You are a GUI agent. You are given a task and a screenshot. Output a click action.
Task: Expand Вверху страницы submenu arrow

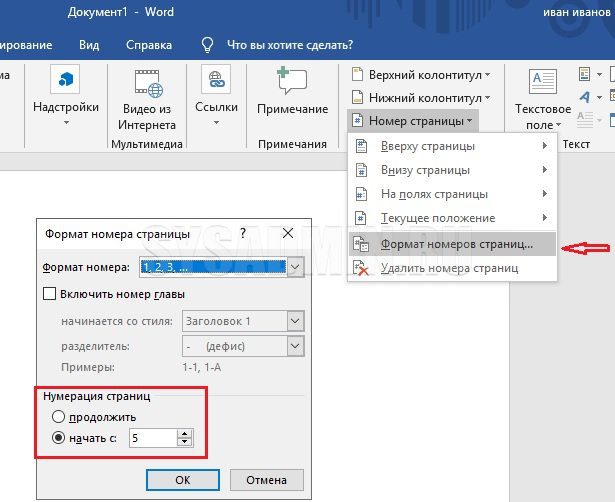544,146
